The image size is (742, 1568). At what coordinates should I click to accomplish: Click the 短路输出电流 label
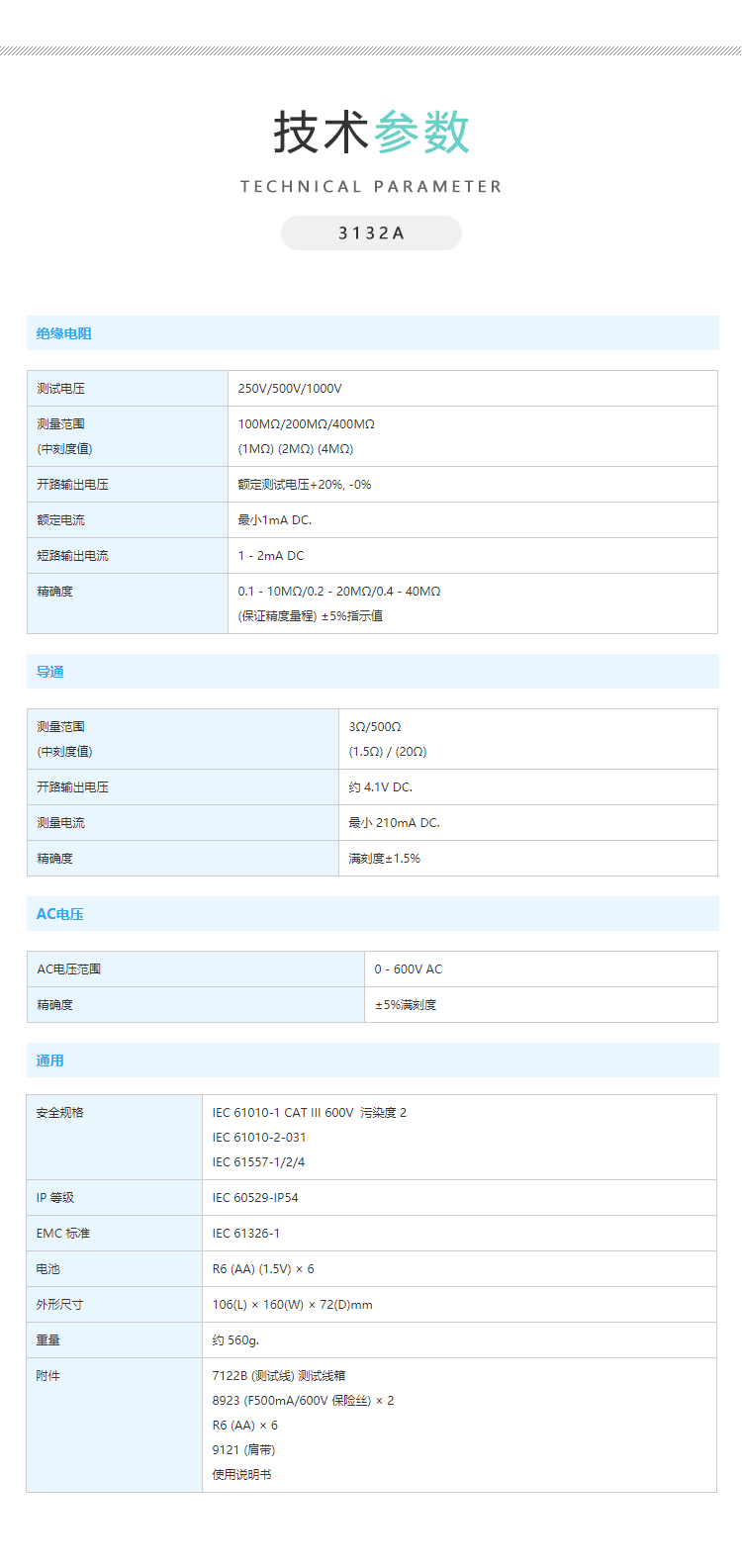point(73,556)
